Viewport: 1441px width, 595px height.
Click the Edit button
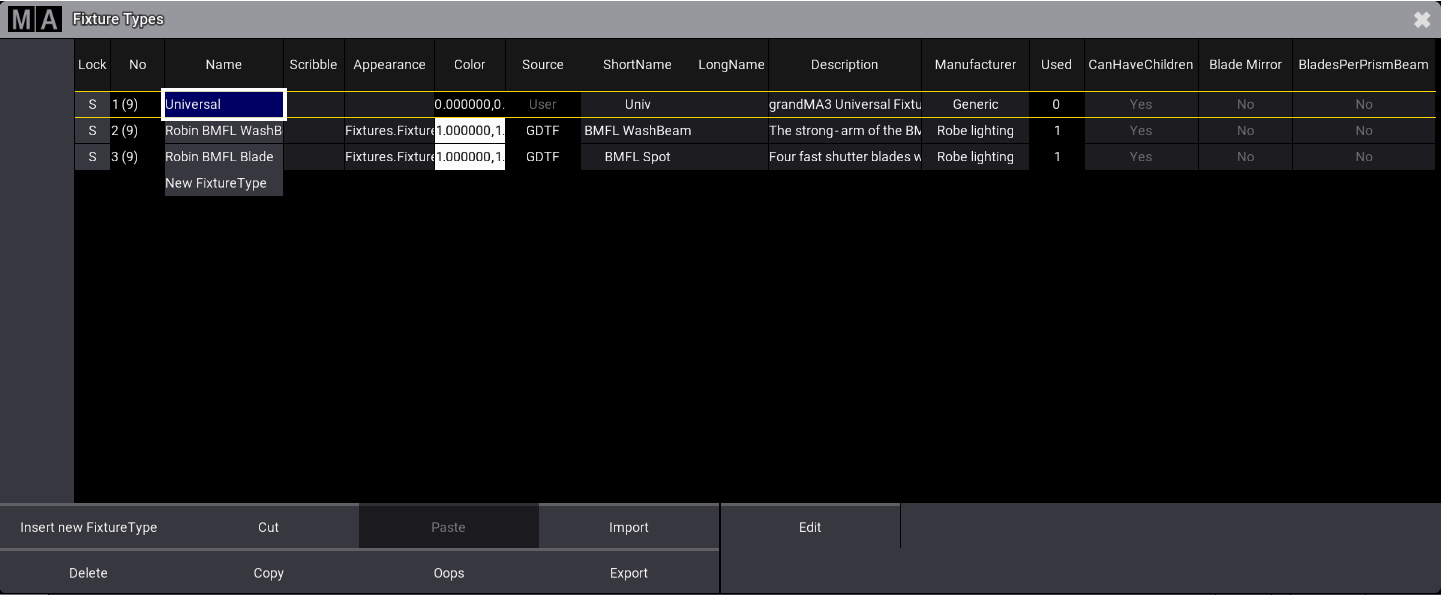810,527
